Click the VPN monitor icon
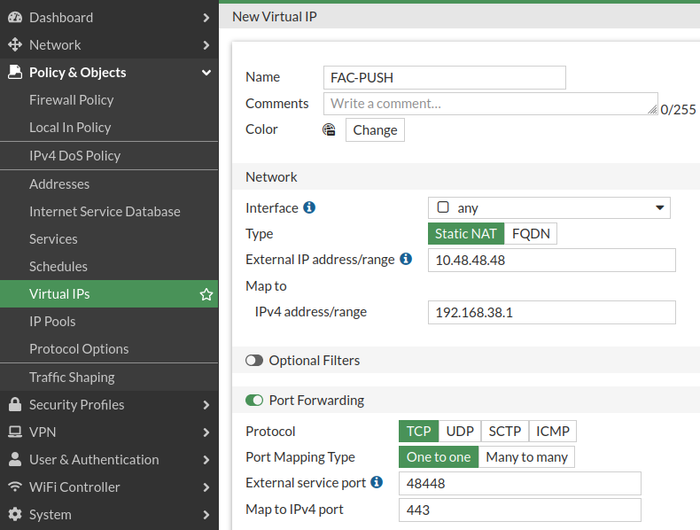The height and width of the screenshot is (530, 700). coord(15,432)
